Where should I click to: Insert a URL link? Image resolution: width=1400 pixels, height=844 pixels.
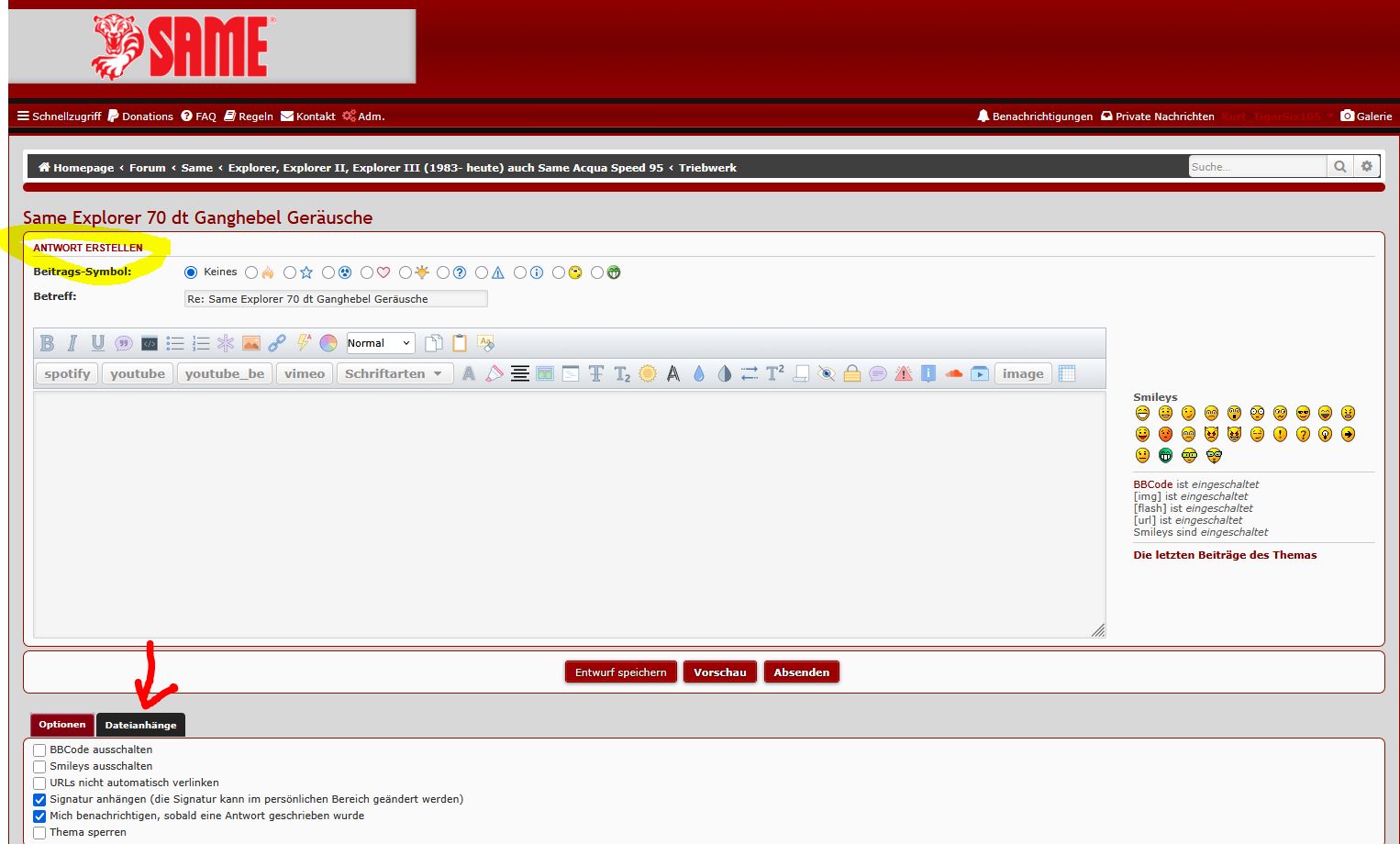[x=277, y=343]
